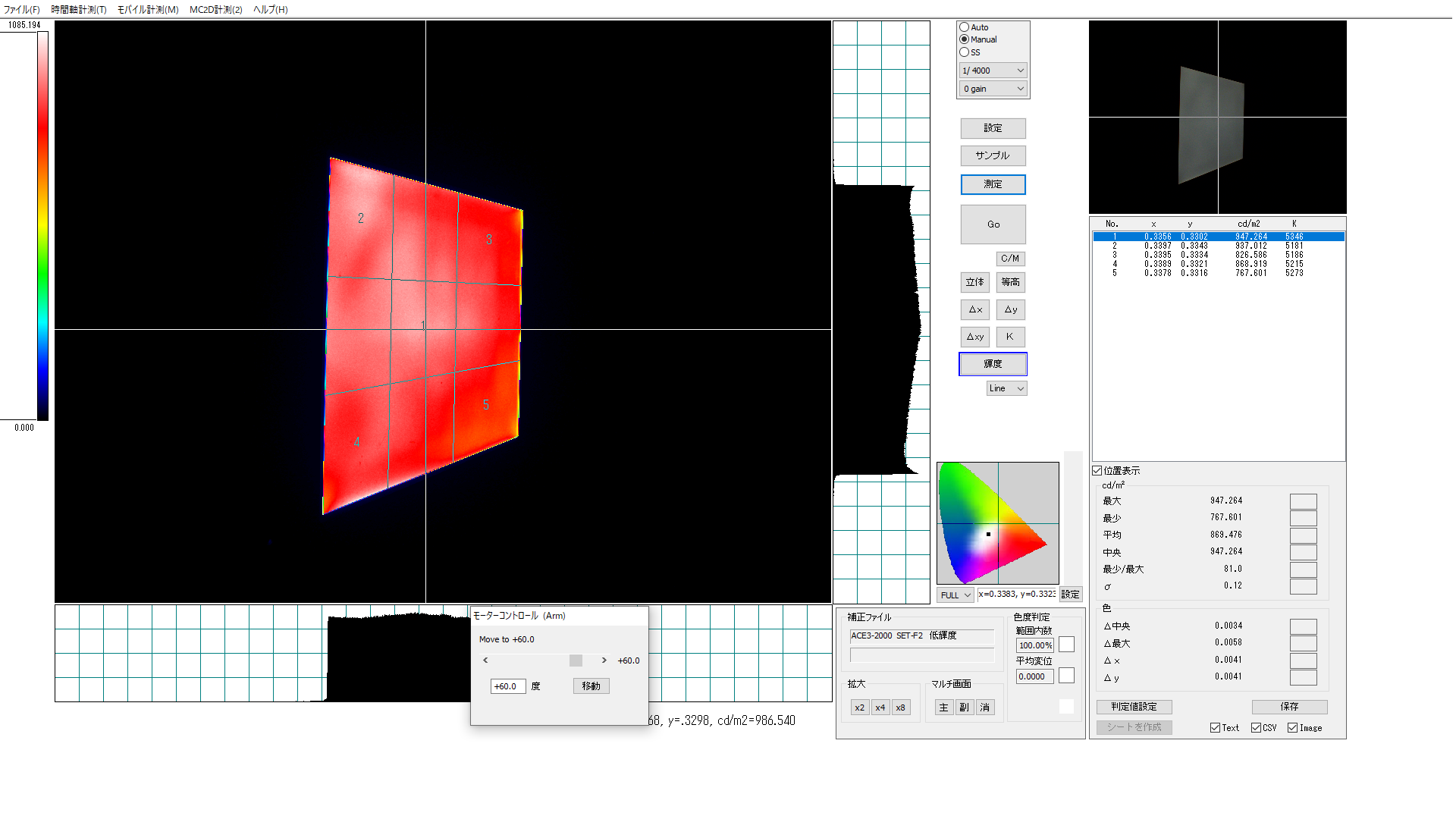Uncheck the CSV save option
The height and width of the screenshot is (819, 1456).
[1257, 728]
